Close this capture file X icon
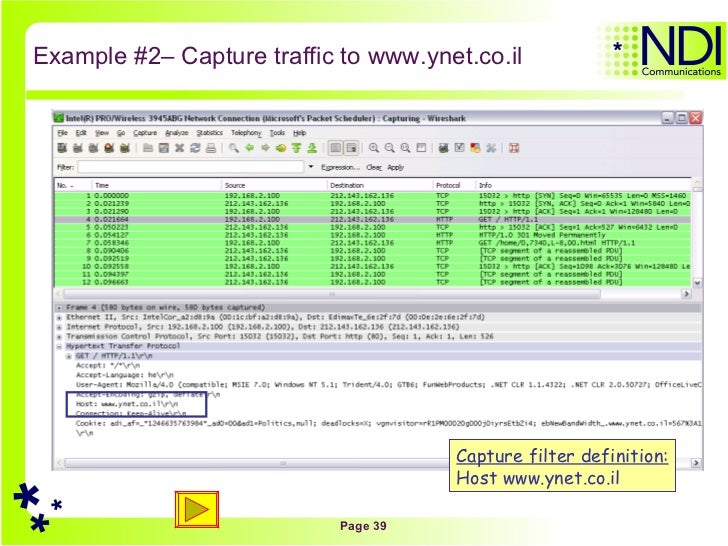The width and height of the screenshot is (728, 546). pos(180,148)
